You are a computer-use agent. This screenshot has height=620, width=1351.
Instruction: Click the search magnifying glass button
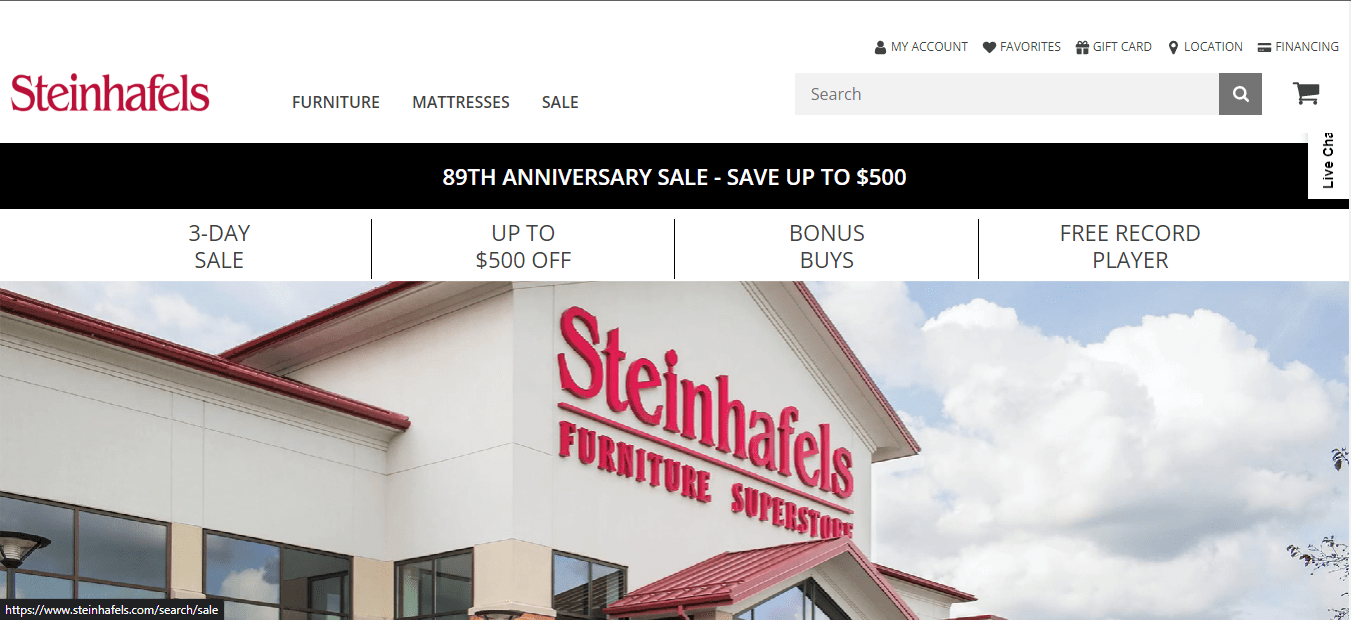coord(1240,94)
